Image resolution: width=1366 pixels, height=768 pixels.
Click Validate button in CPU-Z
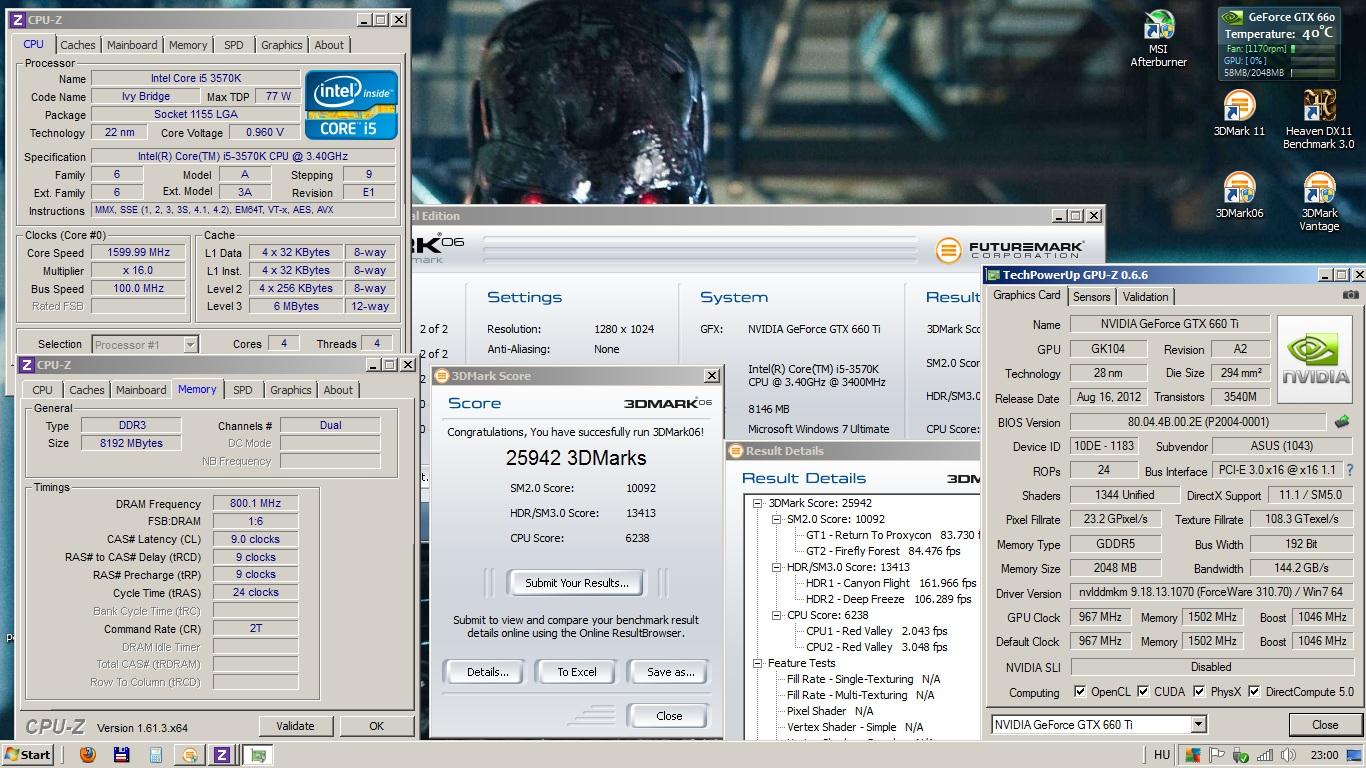click(295, 726)
